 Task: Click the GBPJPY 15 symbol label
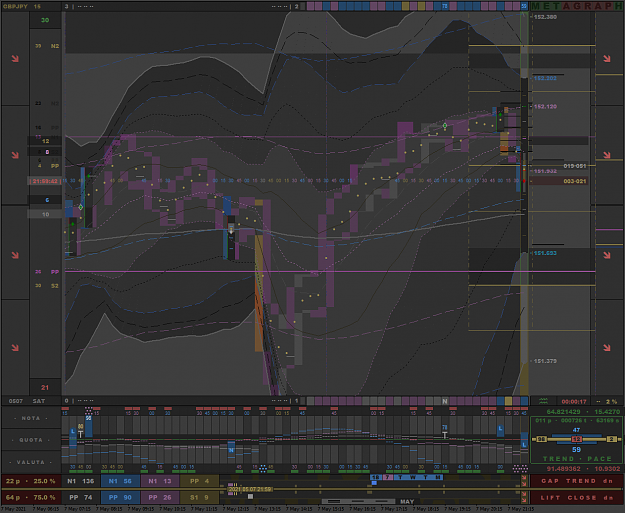coord(22,6)
